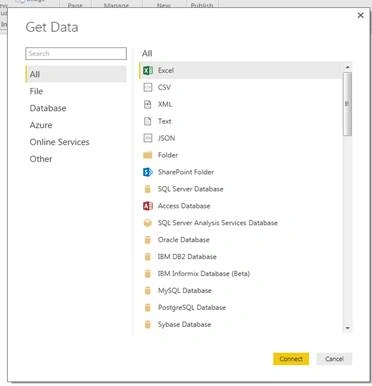Click the IBM Informix Database icon
The height and width of the screenshot is (386, 372).
148,274
